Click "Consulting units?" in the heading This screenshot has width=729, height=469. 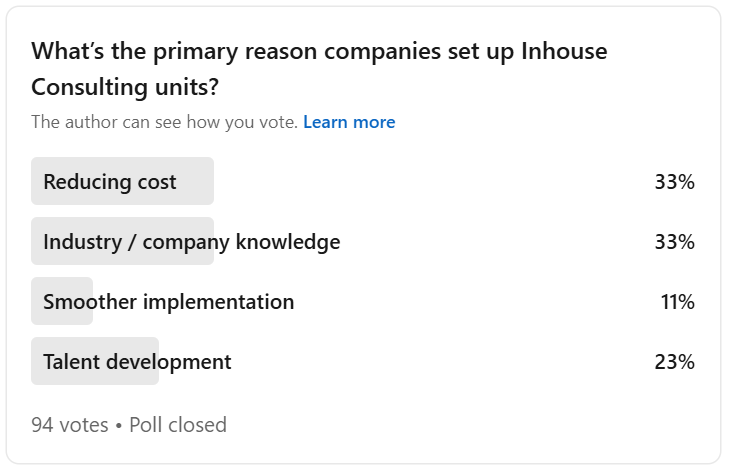pyautogui.click(x=125, y=87)
